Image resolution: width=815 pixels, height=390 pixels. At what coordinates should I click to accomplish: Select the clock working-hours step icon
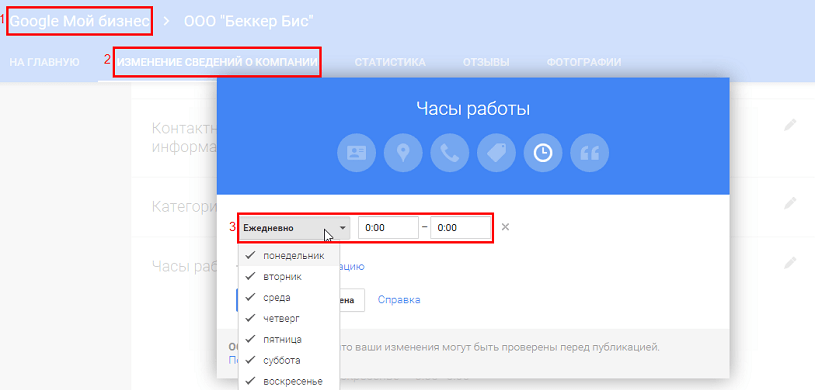pyautogui.click(x=543, y=152)
